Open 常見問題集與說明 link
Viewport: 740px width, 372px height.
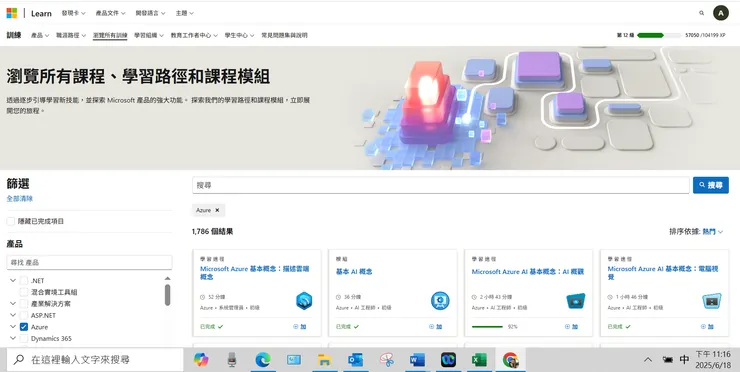pos(285,35)
